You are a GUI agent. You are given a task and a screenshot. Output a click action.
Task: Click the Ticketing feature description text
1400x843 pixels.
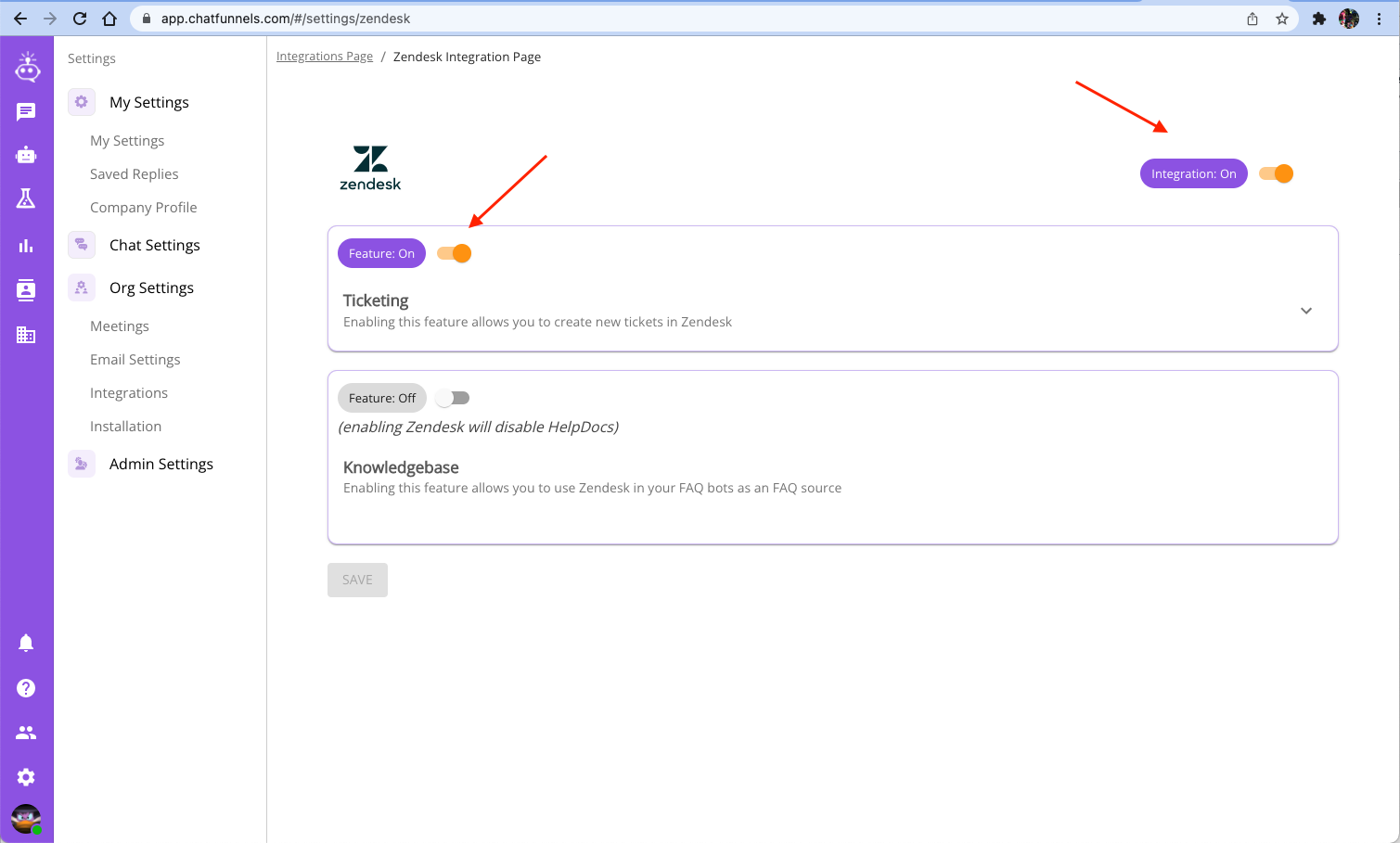tap(537, 322)
